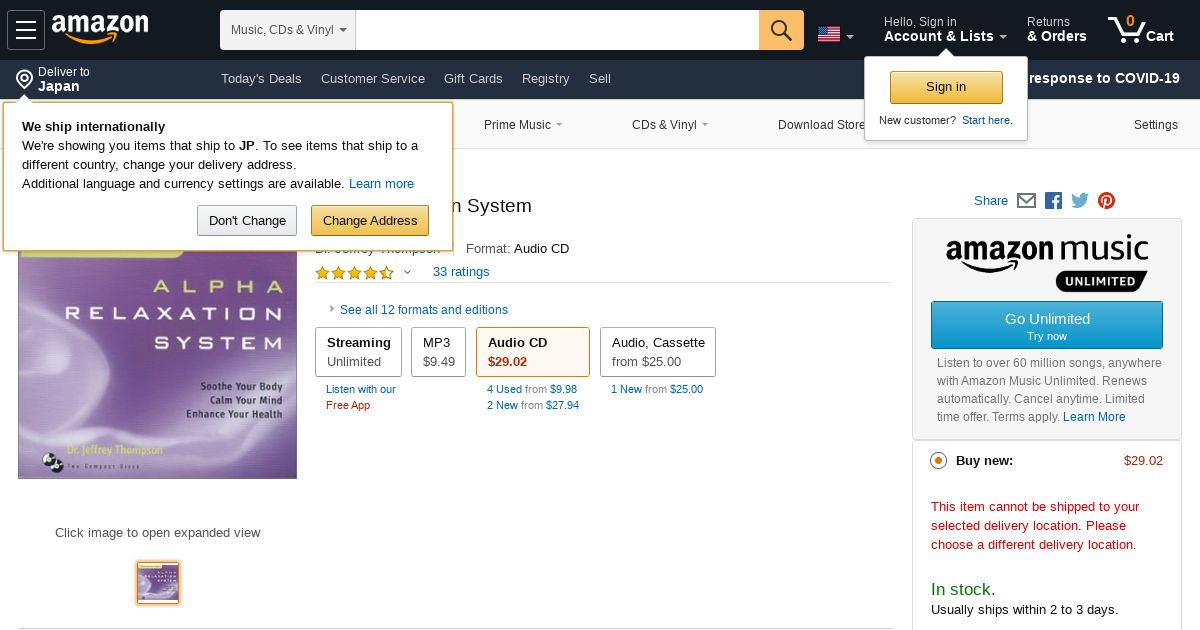This screenshot has width=1200, height=630.
Task: Open 1 New from $25.00 cassette offer
Action: (657, 389)
